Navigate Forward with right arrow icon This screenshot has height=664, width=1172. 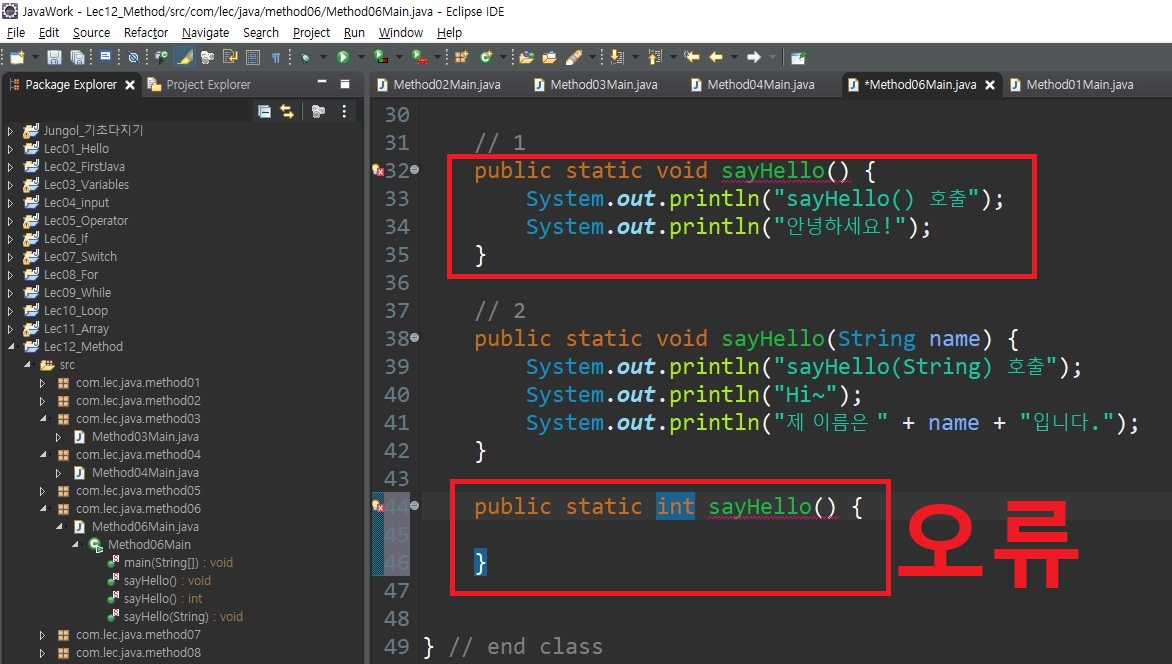pos(753,58)
